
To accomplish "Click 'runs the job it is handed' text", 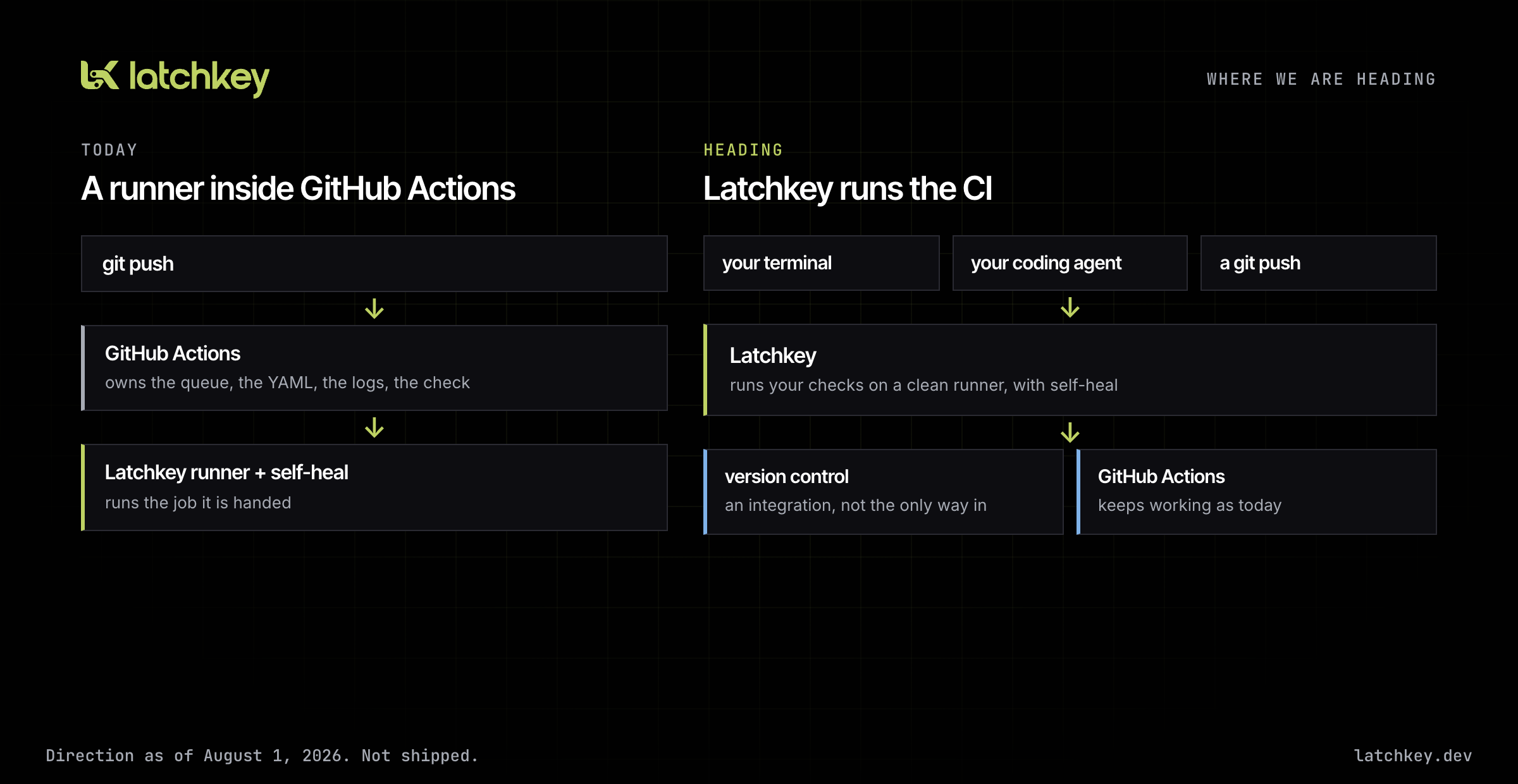I will click(198, 503).
